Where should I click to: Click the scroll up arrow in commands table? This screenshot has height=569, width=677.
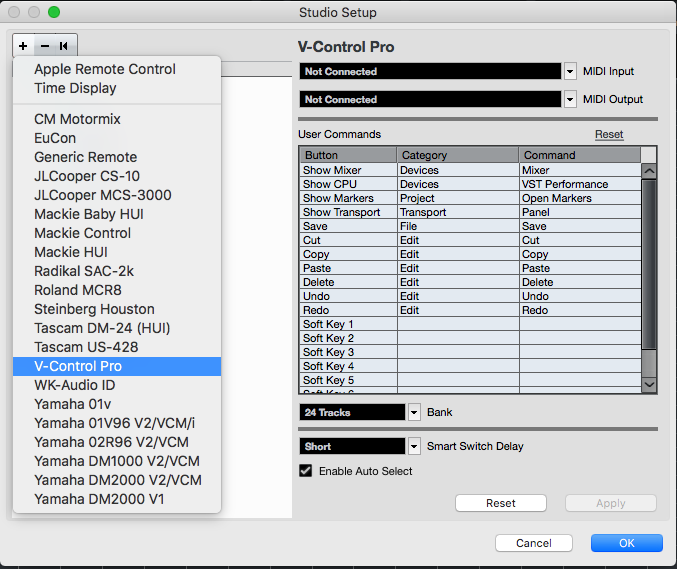pos(649,171)
